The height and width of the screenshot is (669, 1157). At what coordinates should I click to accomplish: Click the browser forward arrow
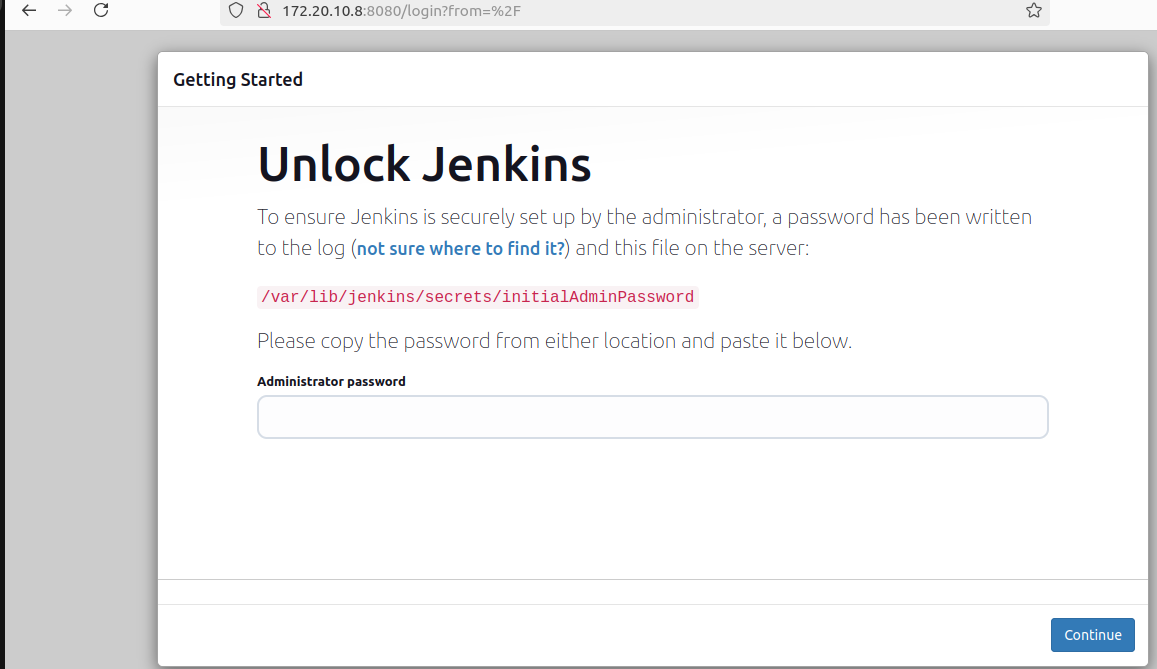[x=65, y=10]
